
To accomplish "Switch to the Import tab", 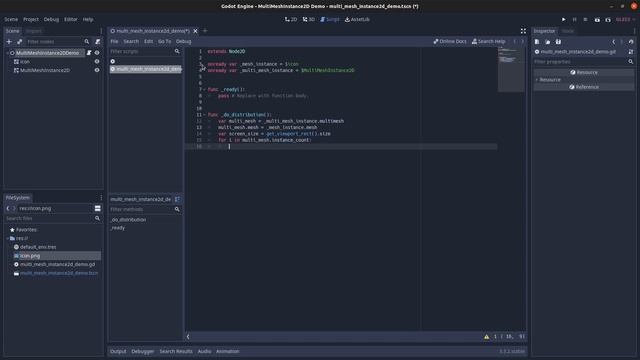I will [x=33, y=31].
